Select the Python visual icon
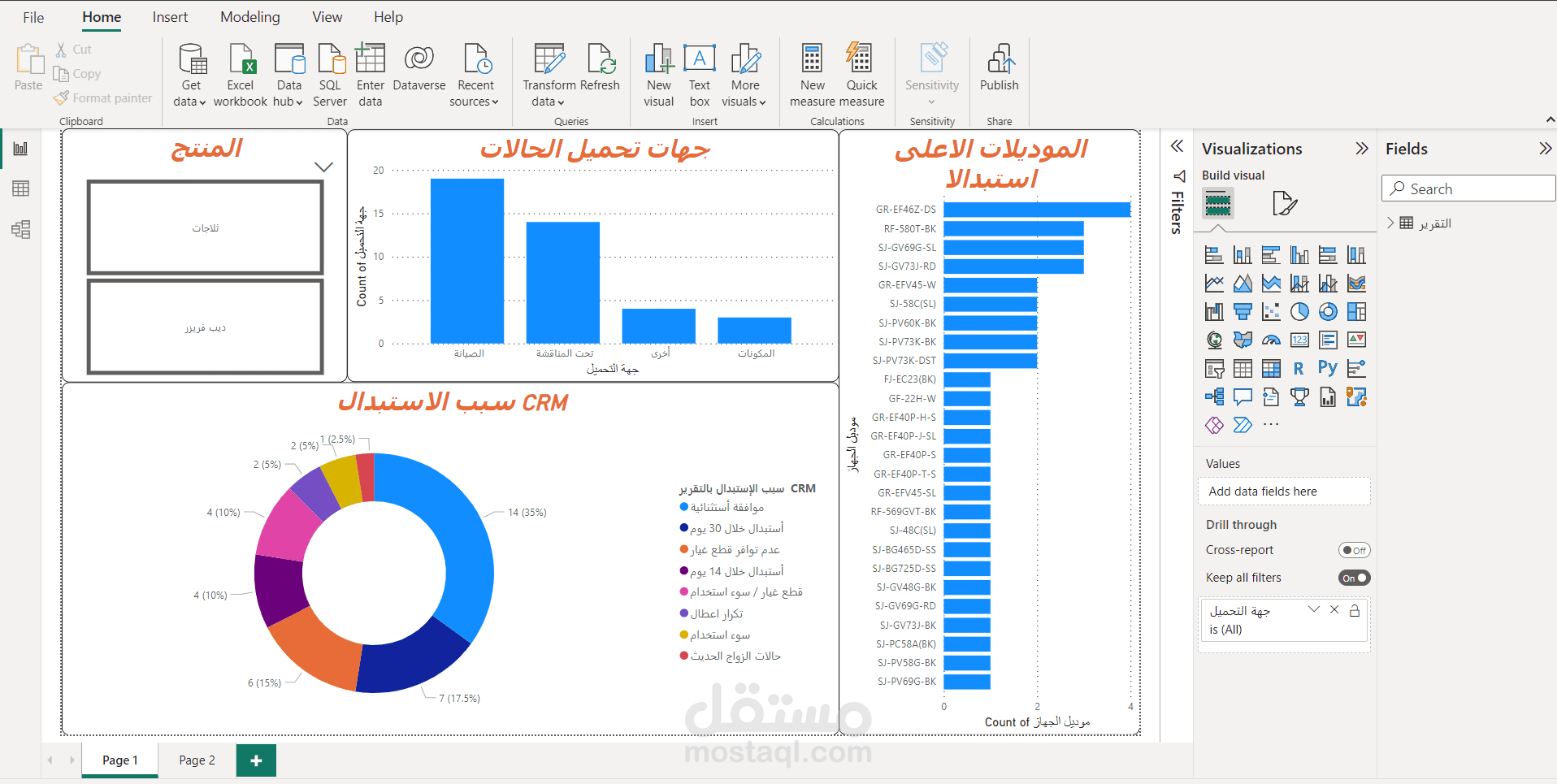Screen dimensions: 1557x784 point(1328,368)
